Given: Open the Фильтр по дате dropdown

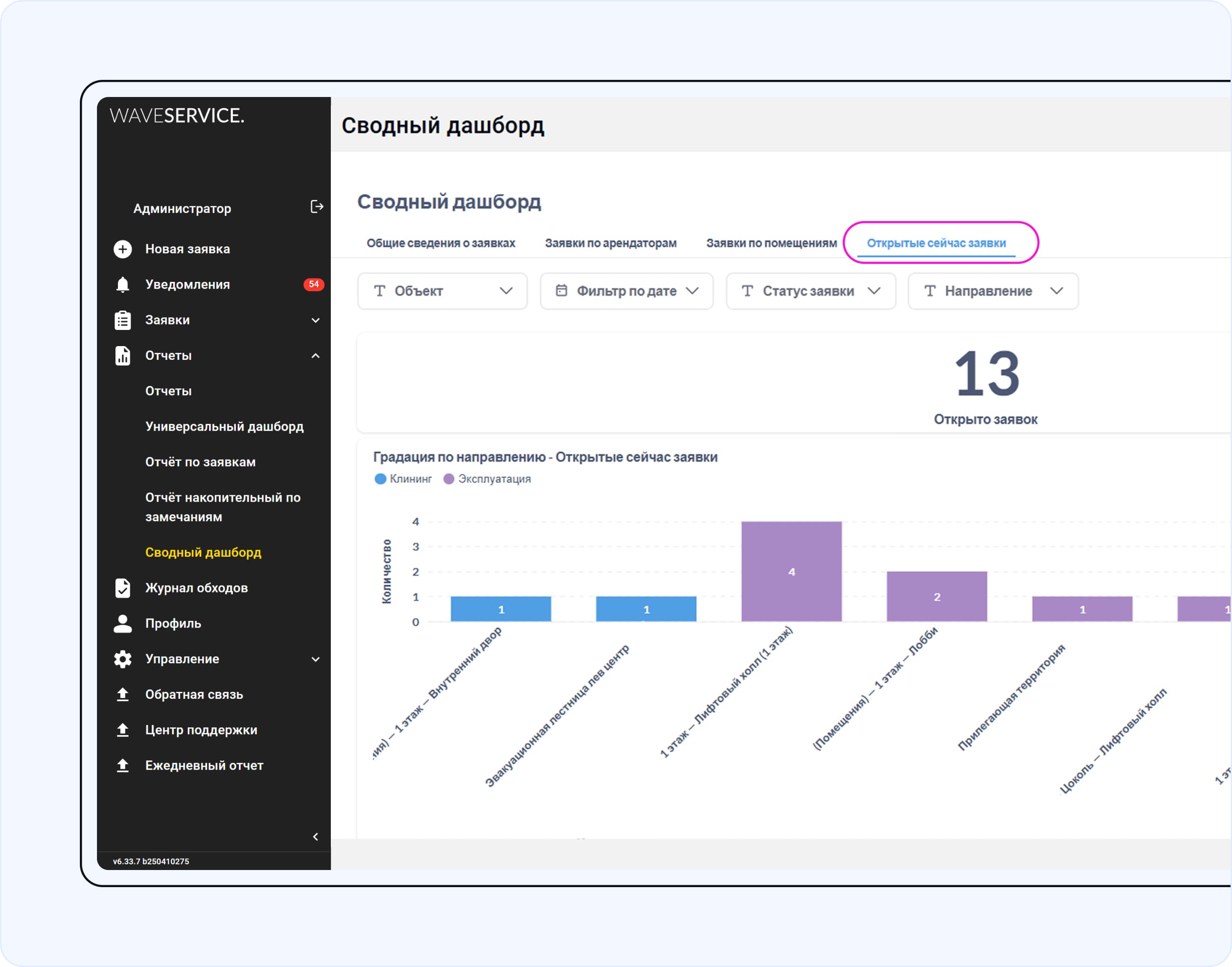Looking at the screenshot, I should click(626, 291).
